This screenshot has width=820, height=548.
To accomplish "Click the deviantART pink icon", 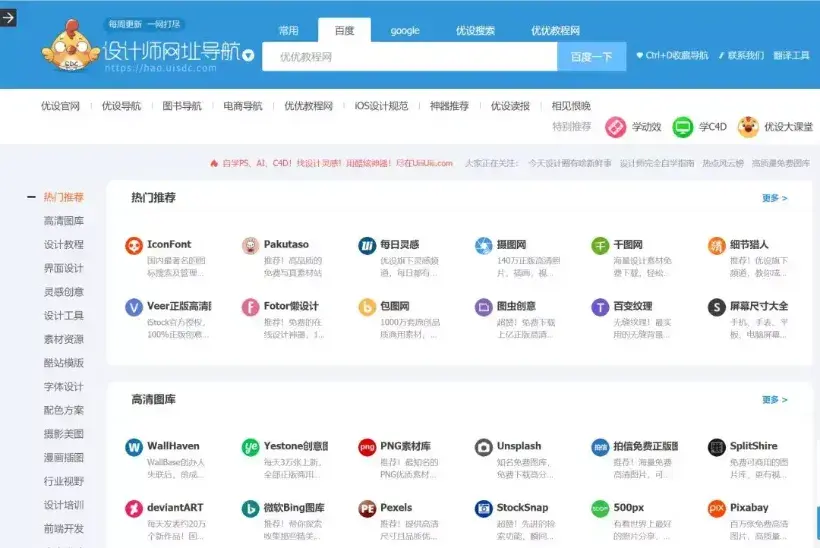I will 134,508.
